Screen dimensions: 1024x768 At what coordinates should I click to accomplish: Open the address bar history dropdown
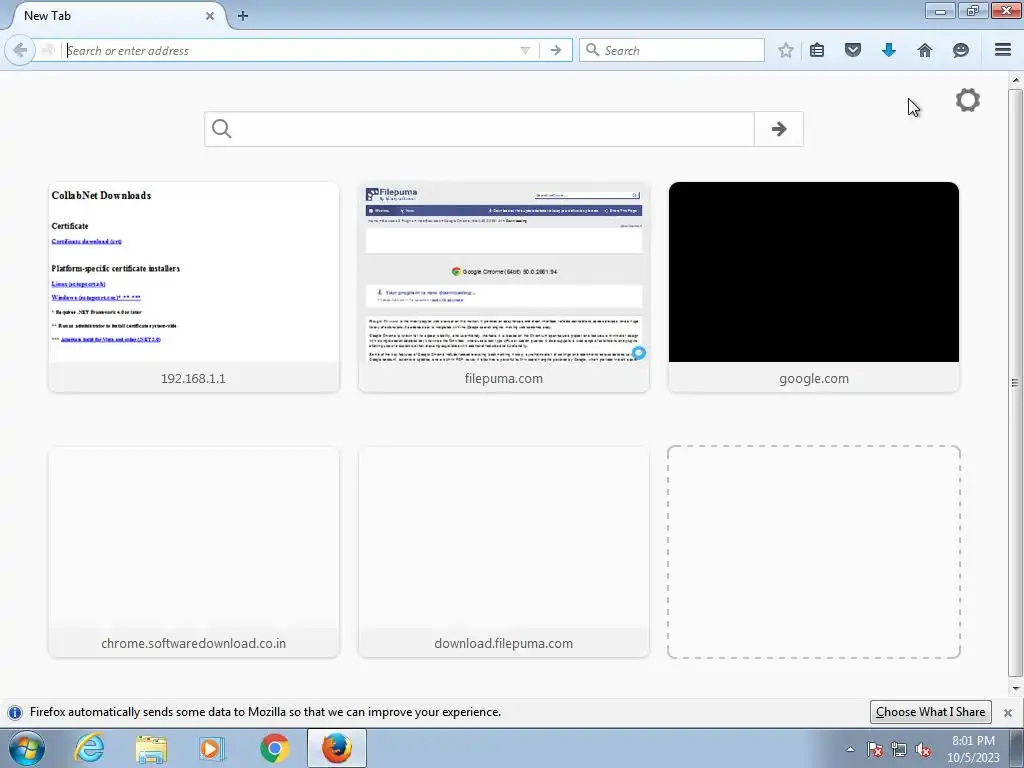pyautogui.click(x=525, y=50)
